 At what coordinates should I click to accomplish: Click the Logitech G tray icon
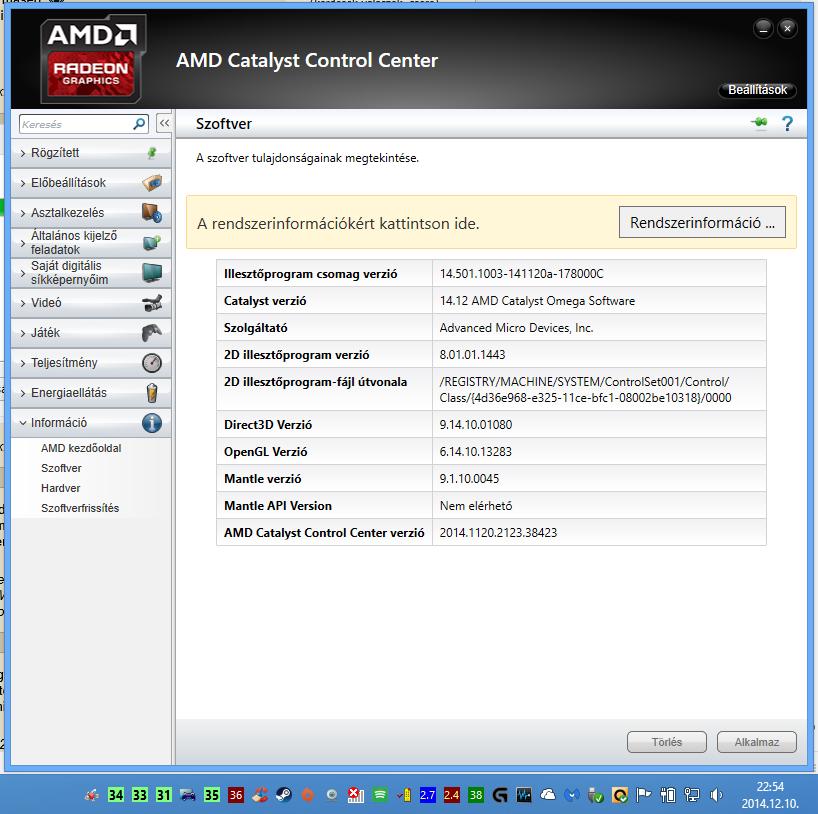[x=500, y=795]
